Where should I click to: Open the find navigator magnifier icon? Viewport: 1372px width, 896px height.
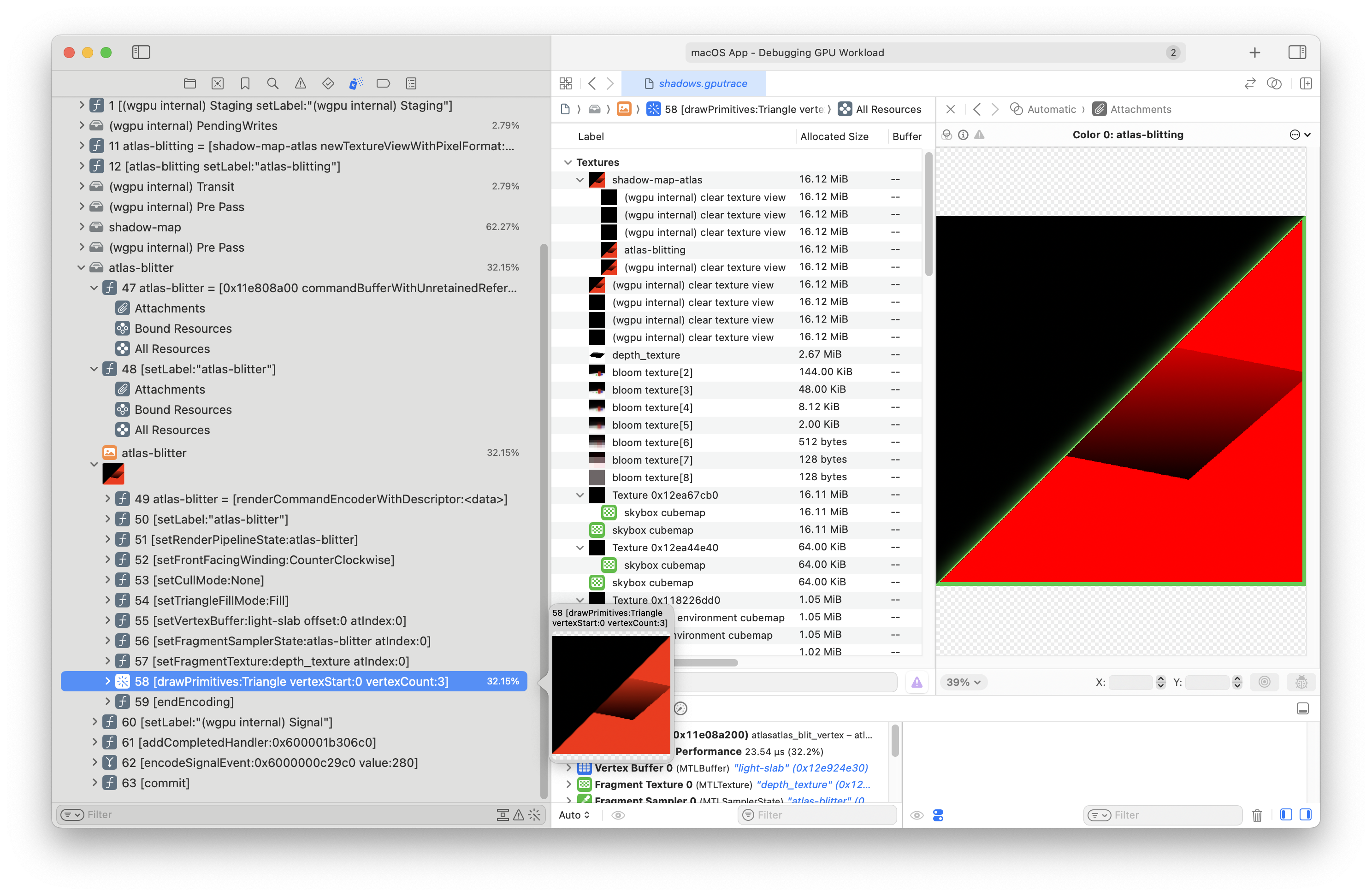[272, 83]
